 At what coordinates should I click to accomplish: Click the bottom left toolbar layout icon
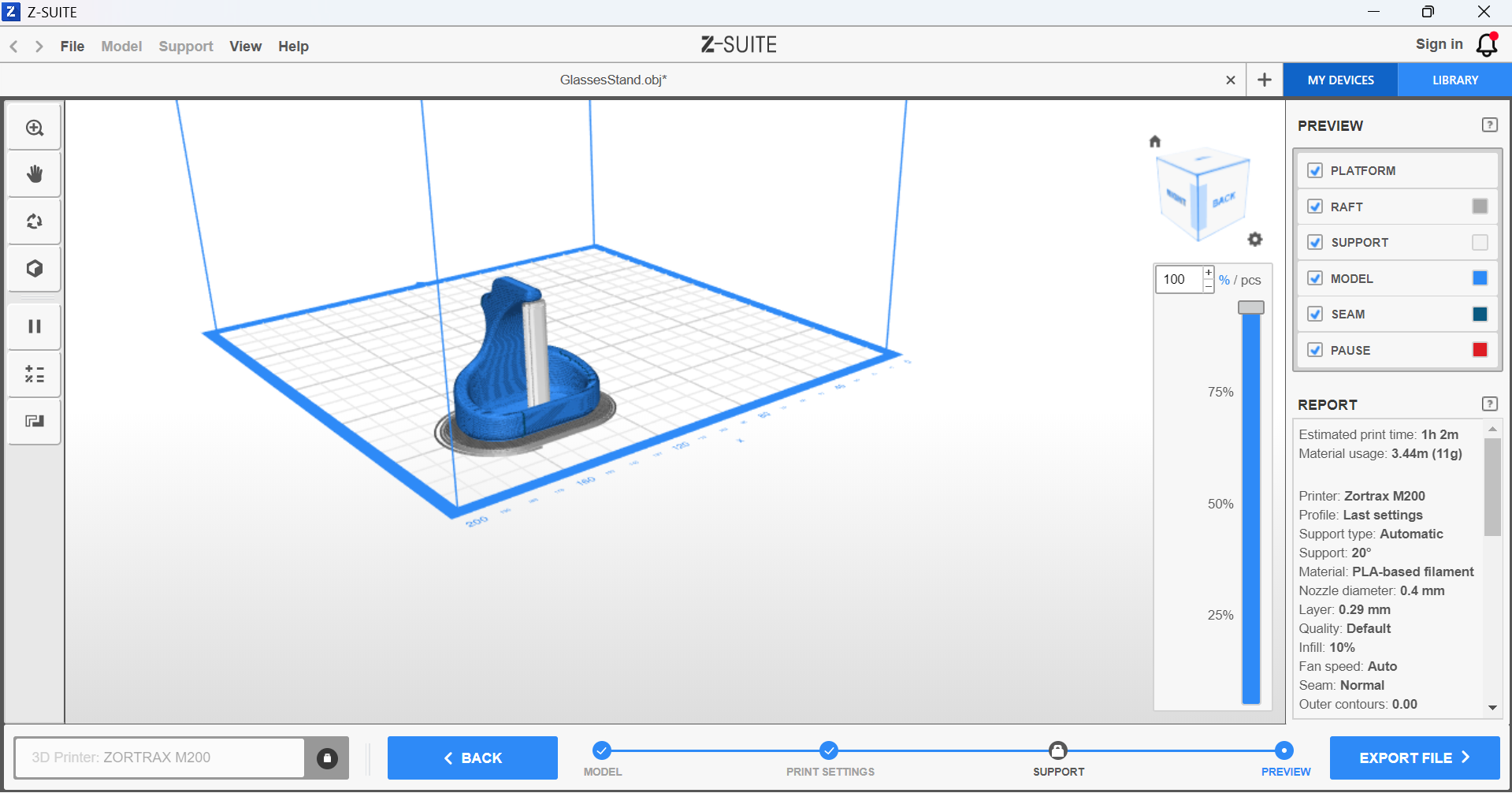pos(35,421)
